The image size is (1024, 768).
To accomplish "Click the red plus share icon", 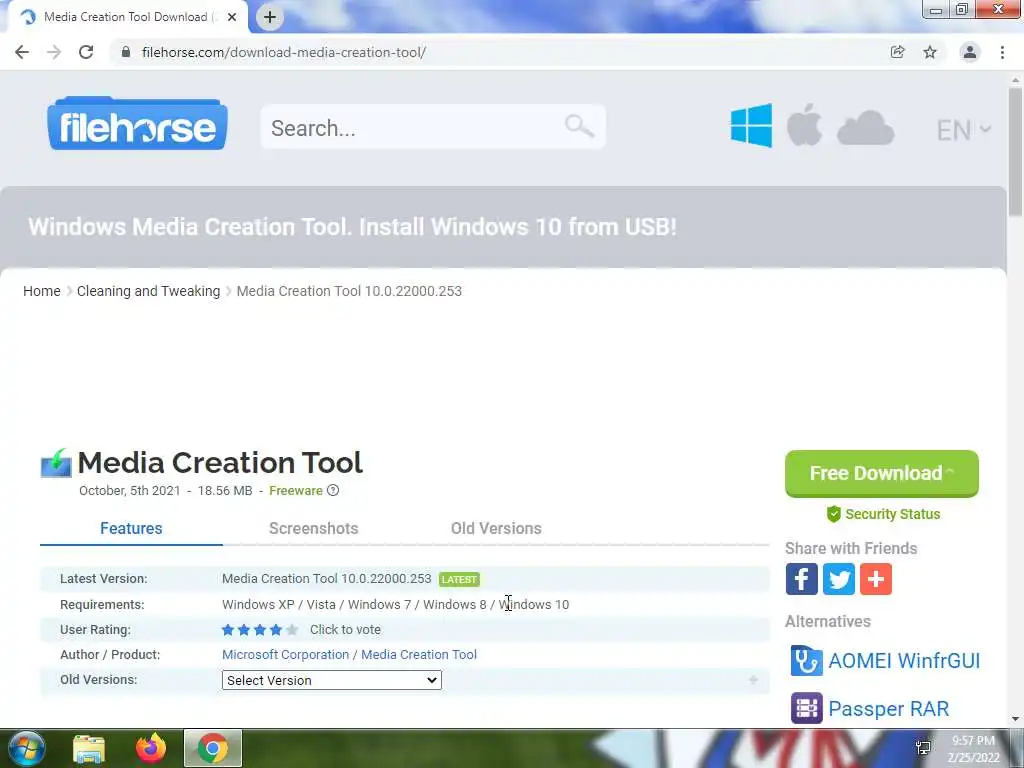I will click(x=876, y=579).
